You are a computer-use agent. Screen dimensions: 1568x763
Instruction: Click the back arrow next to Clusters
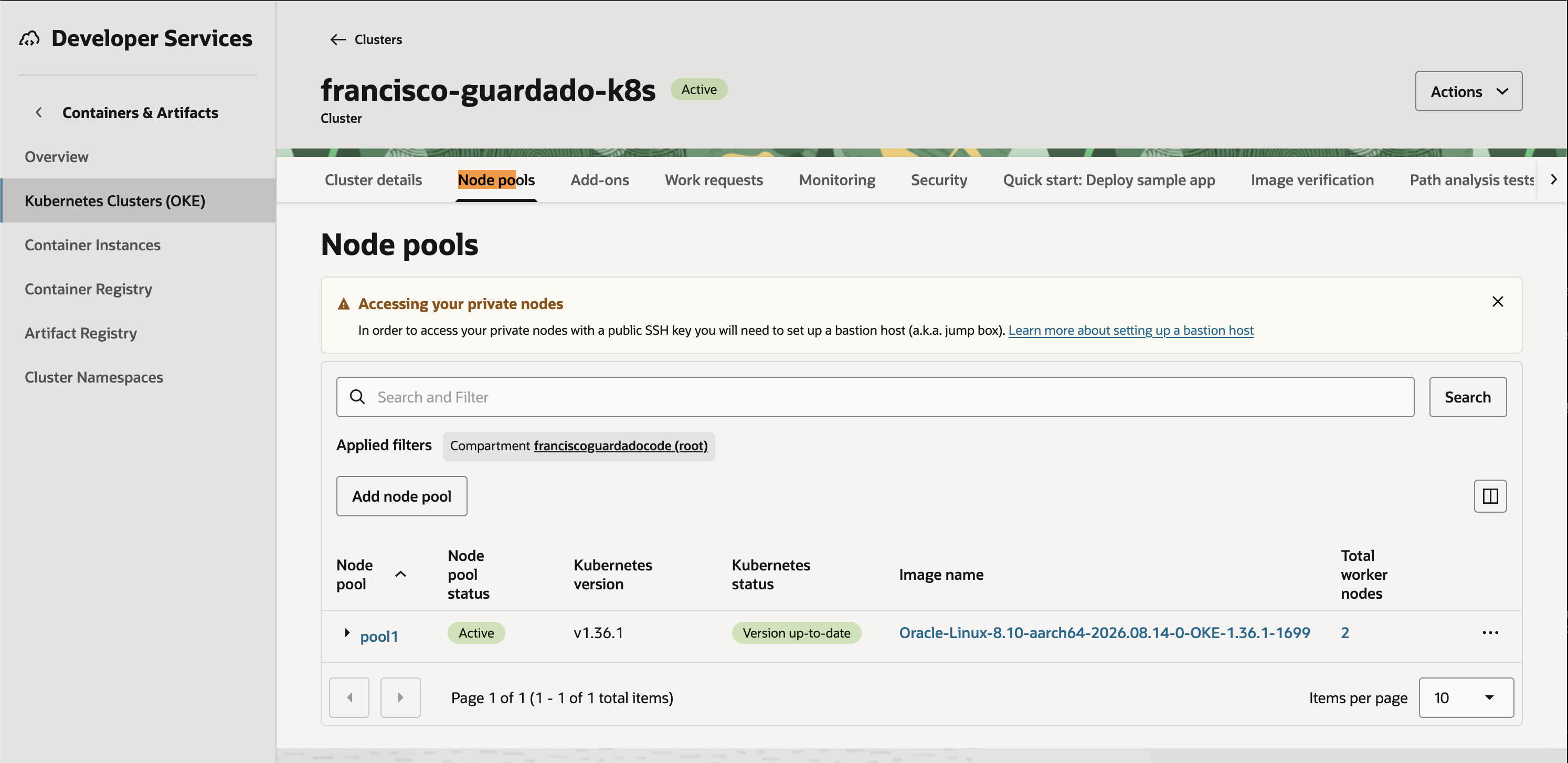(338, 39)
